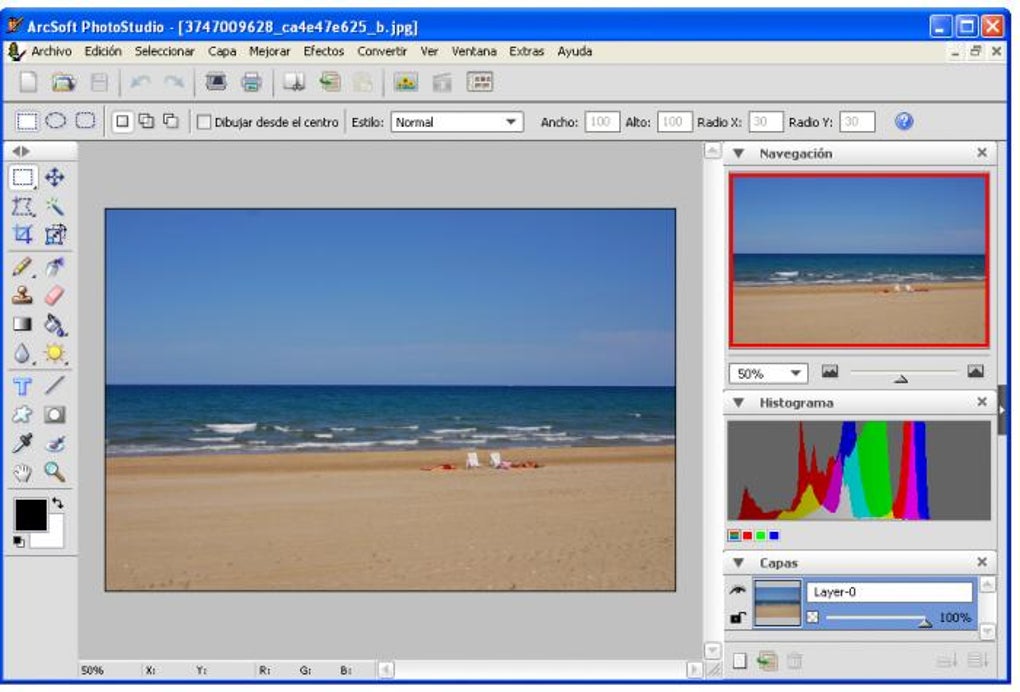Select the Text tool
Viewport: 1020px width, 692px height.
pos(23,385)
